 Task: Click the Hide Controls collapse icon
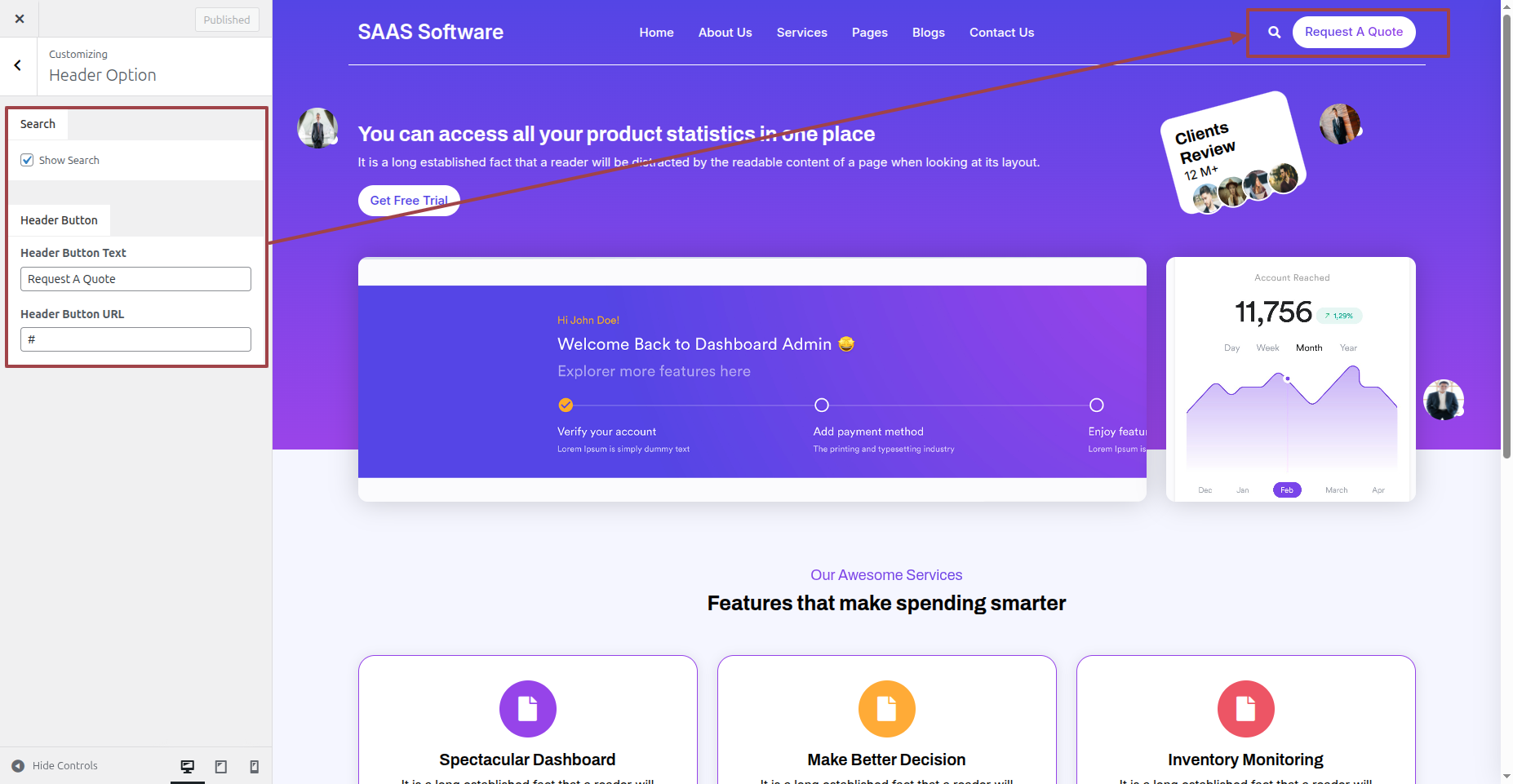point(18,766)
